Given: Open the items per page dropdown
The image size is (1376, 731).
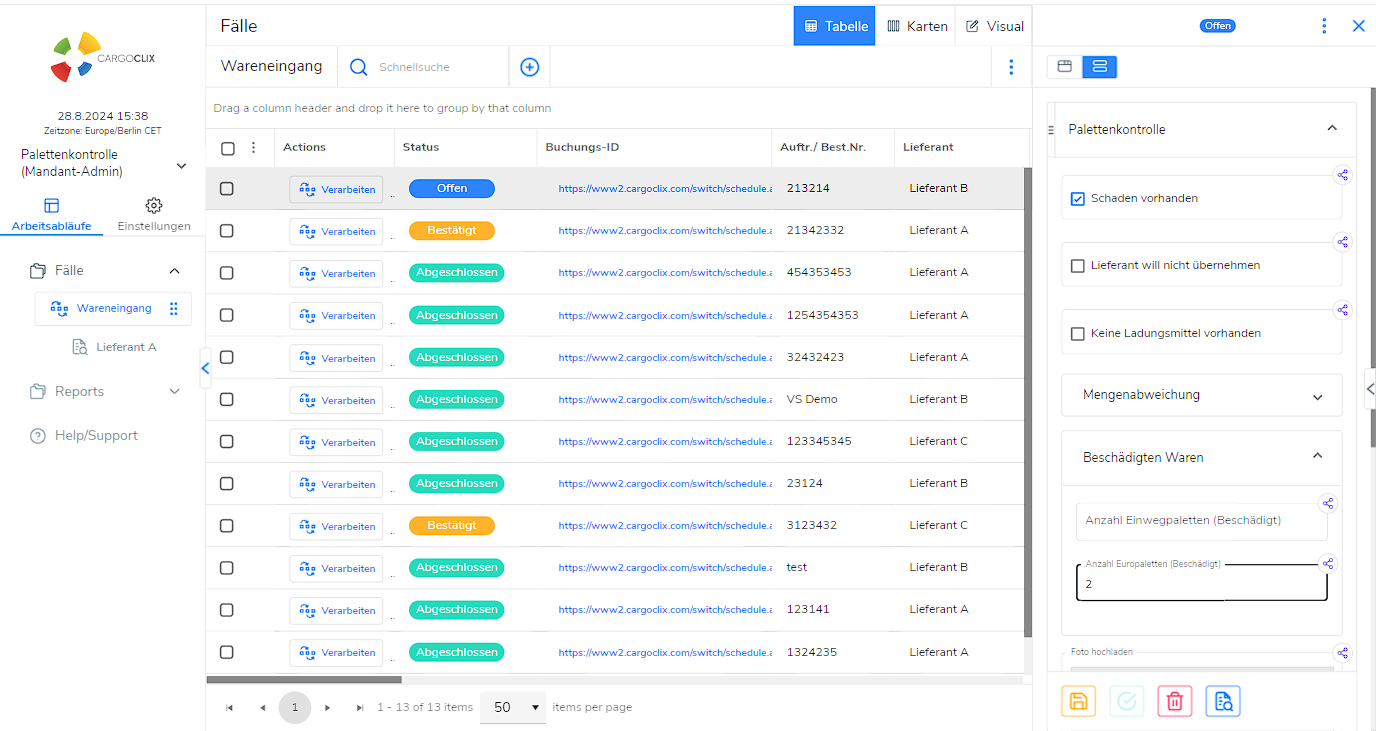Looking at the screenshot, I should [x=513, y=707].
